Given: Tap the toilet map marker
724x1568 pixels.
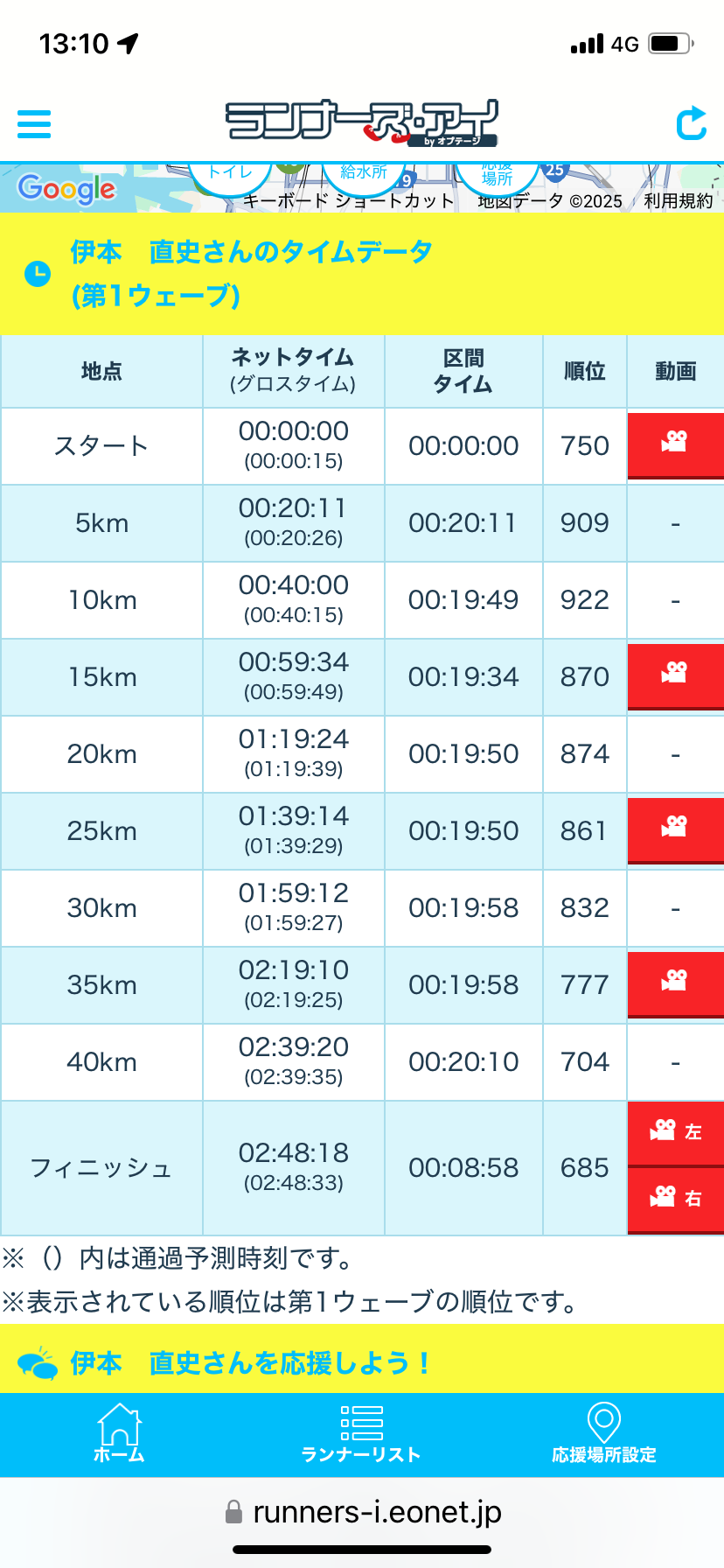Looking at the screenshot, I should pos(229,175).
